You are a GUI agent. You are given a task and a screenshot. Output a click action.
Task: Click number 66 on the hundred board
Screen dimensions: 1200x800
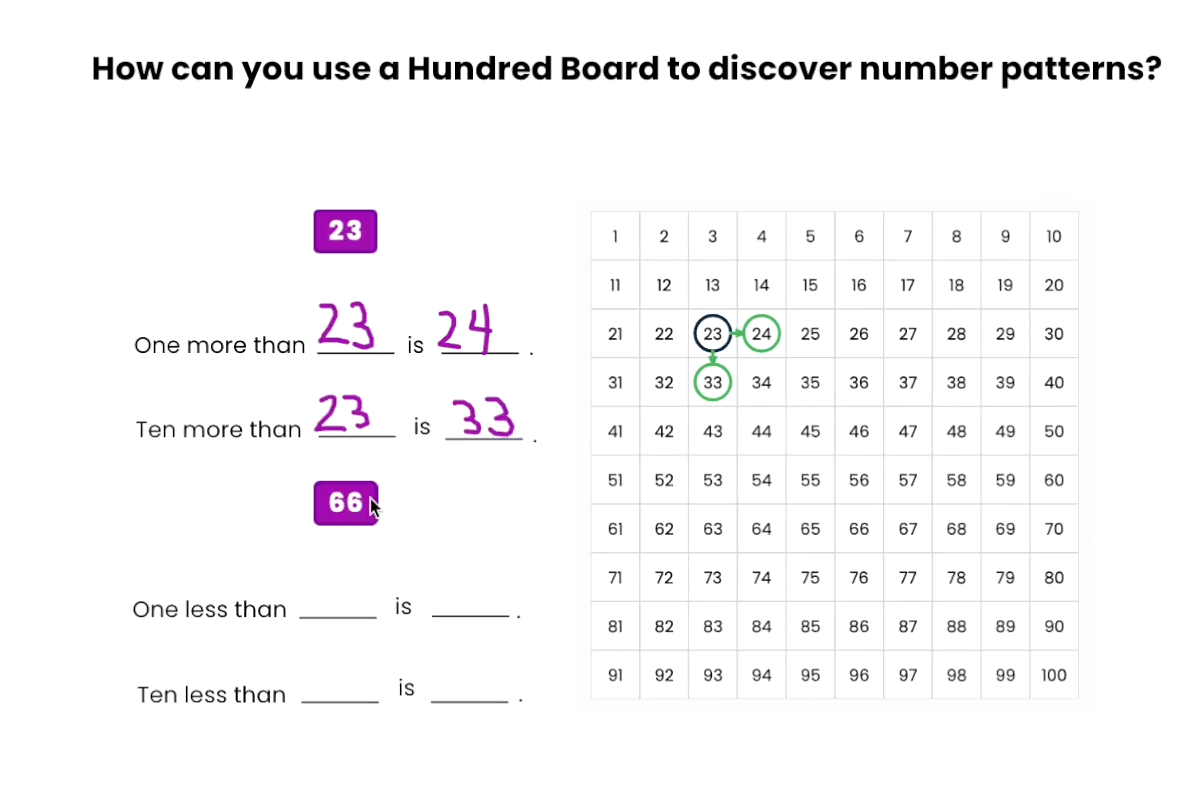click(x=859, y=529)
